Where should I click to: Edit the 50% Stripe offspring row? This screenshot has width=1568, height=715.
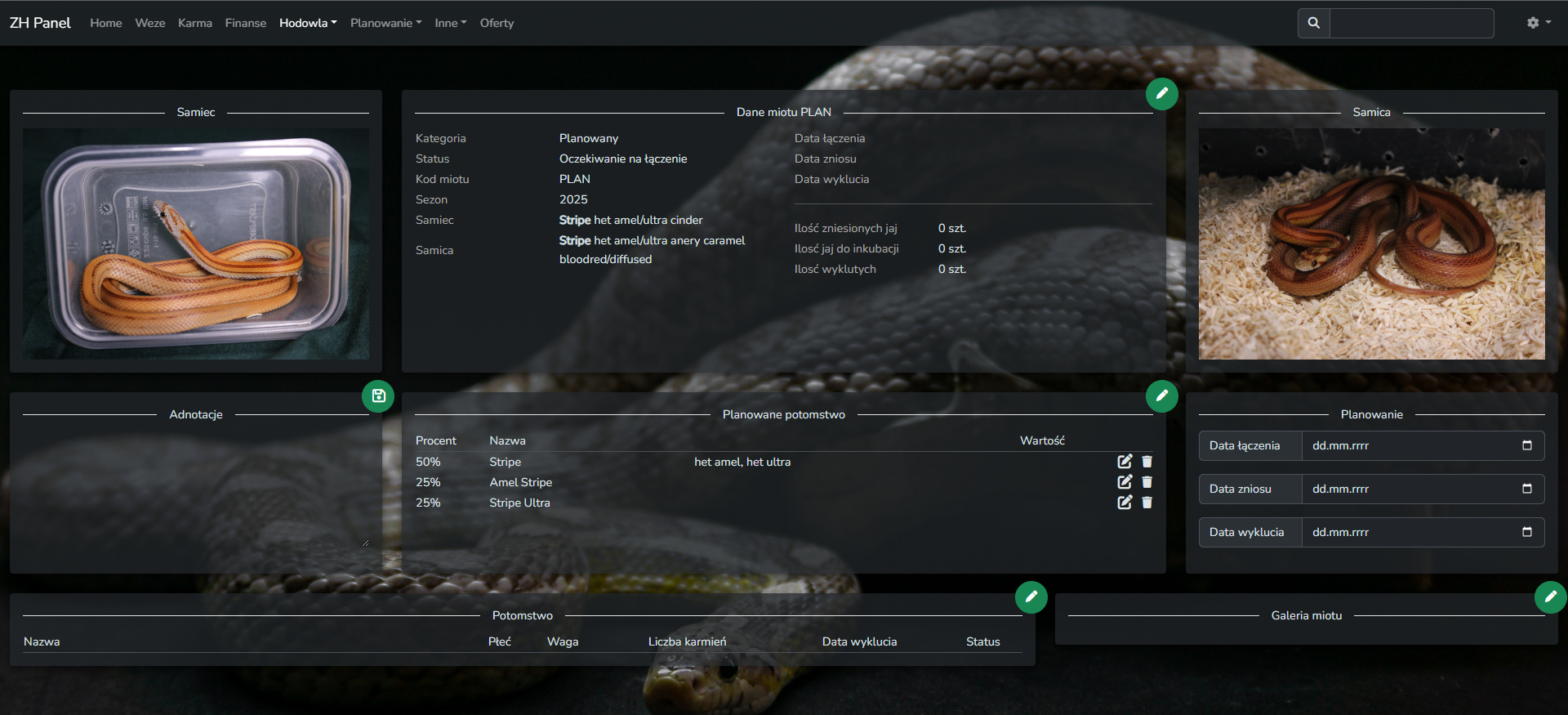[x=1125, y=462]
